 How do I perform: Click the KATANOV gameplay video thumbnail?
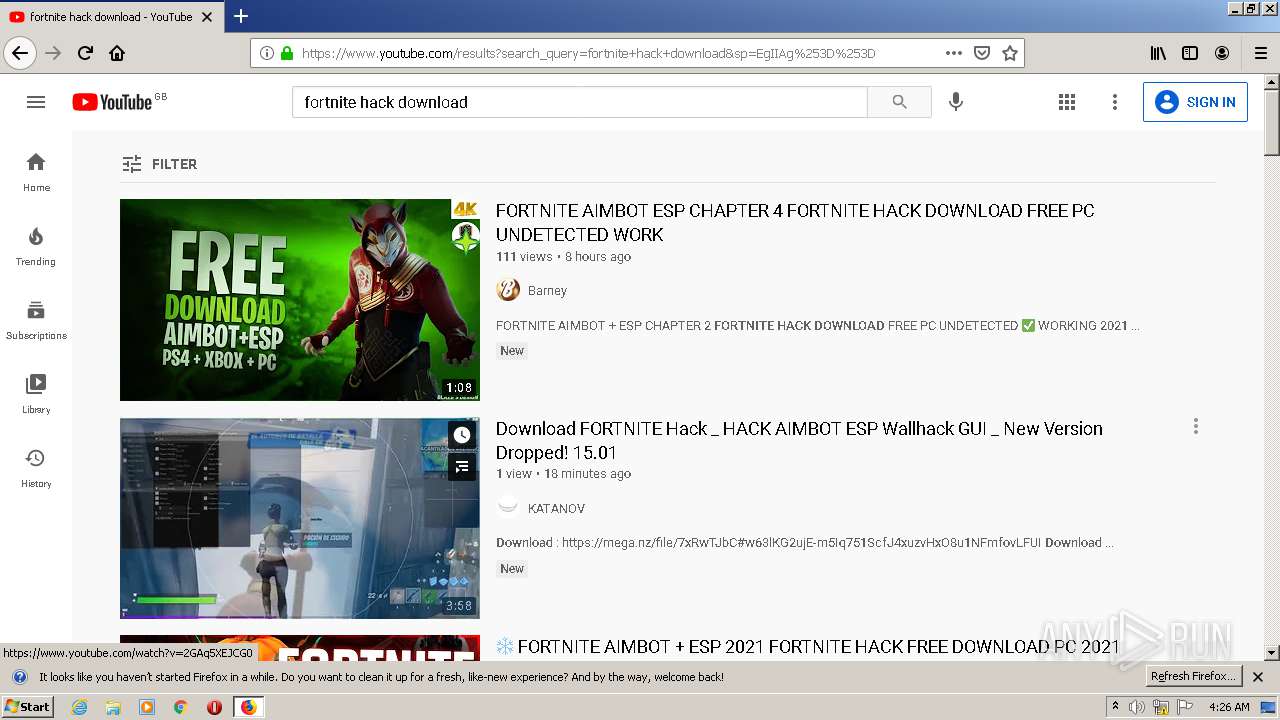pos(300,518)
